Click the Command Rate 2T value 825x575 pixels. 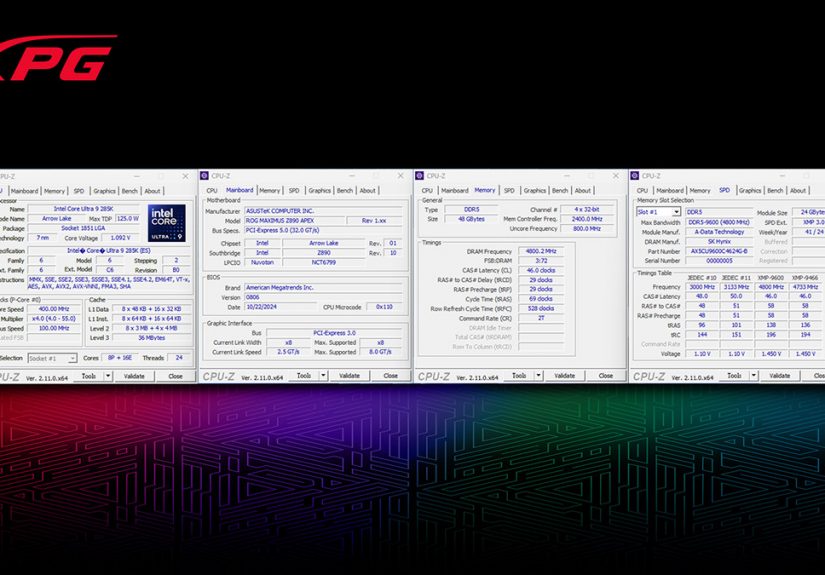pos(540,318)
